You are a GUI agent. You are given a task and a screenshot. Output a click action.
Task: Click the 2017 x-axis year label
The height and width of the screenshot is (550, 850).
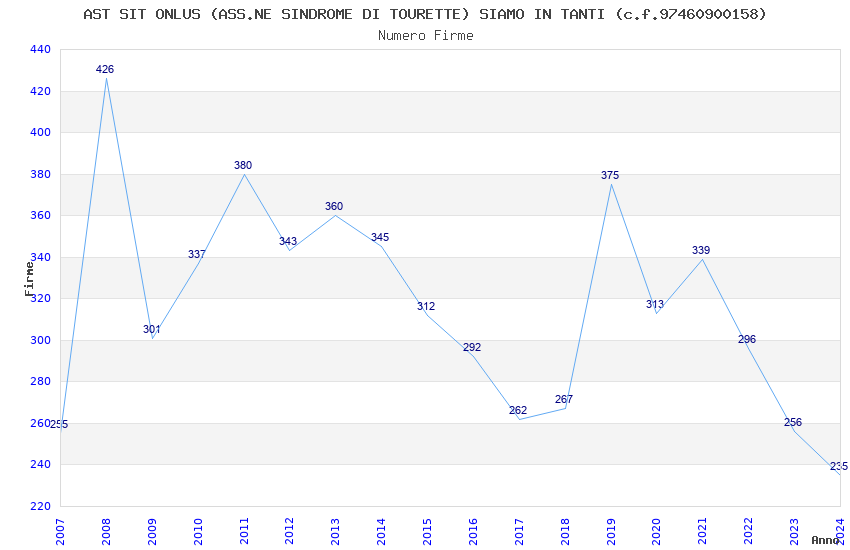tap(519, 531)
